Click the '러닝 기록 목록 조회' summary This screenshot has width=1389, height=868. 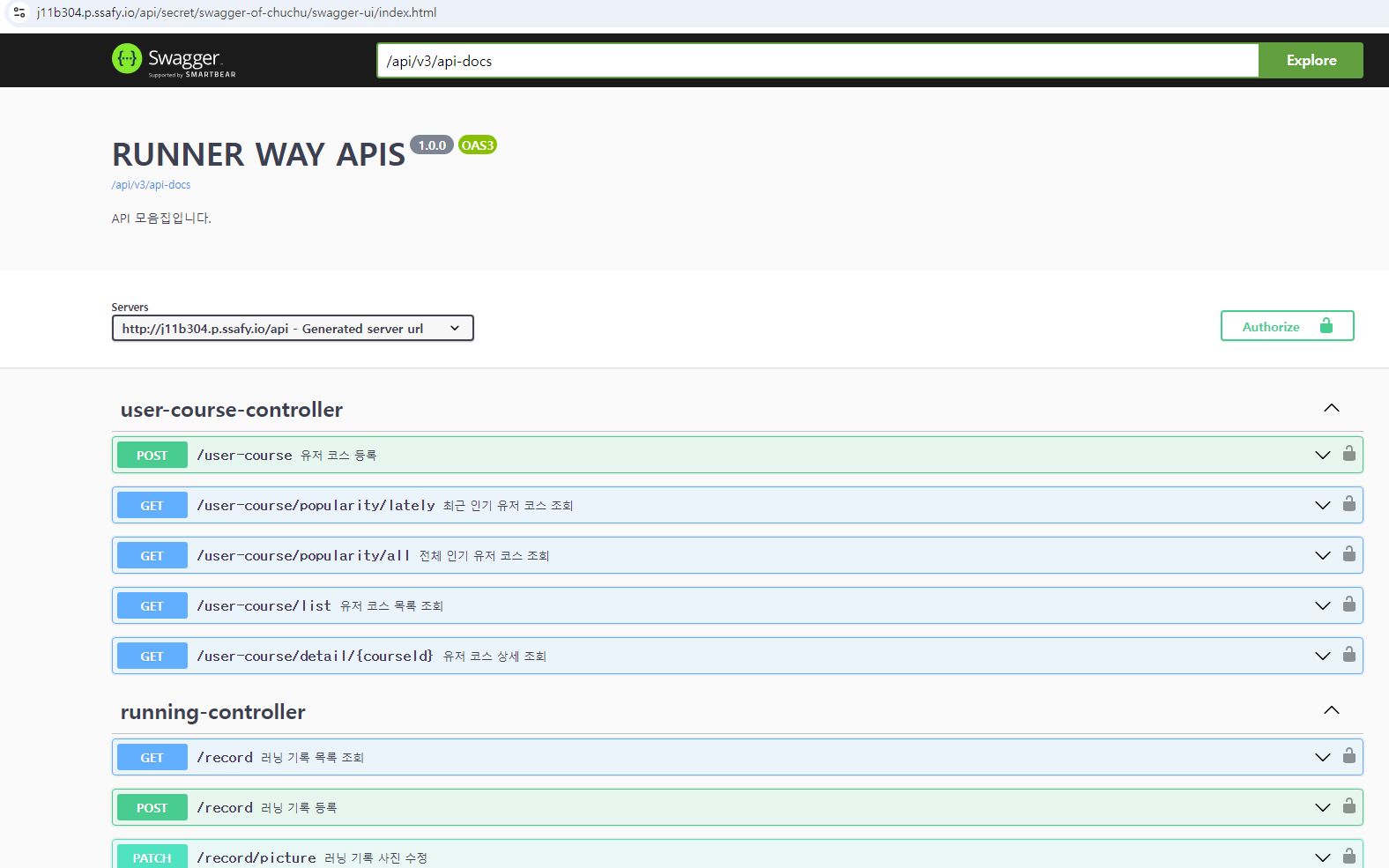point(312,758)
